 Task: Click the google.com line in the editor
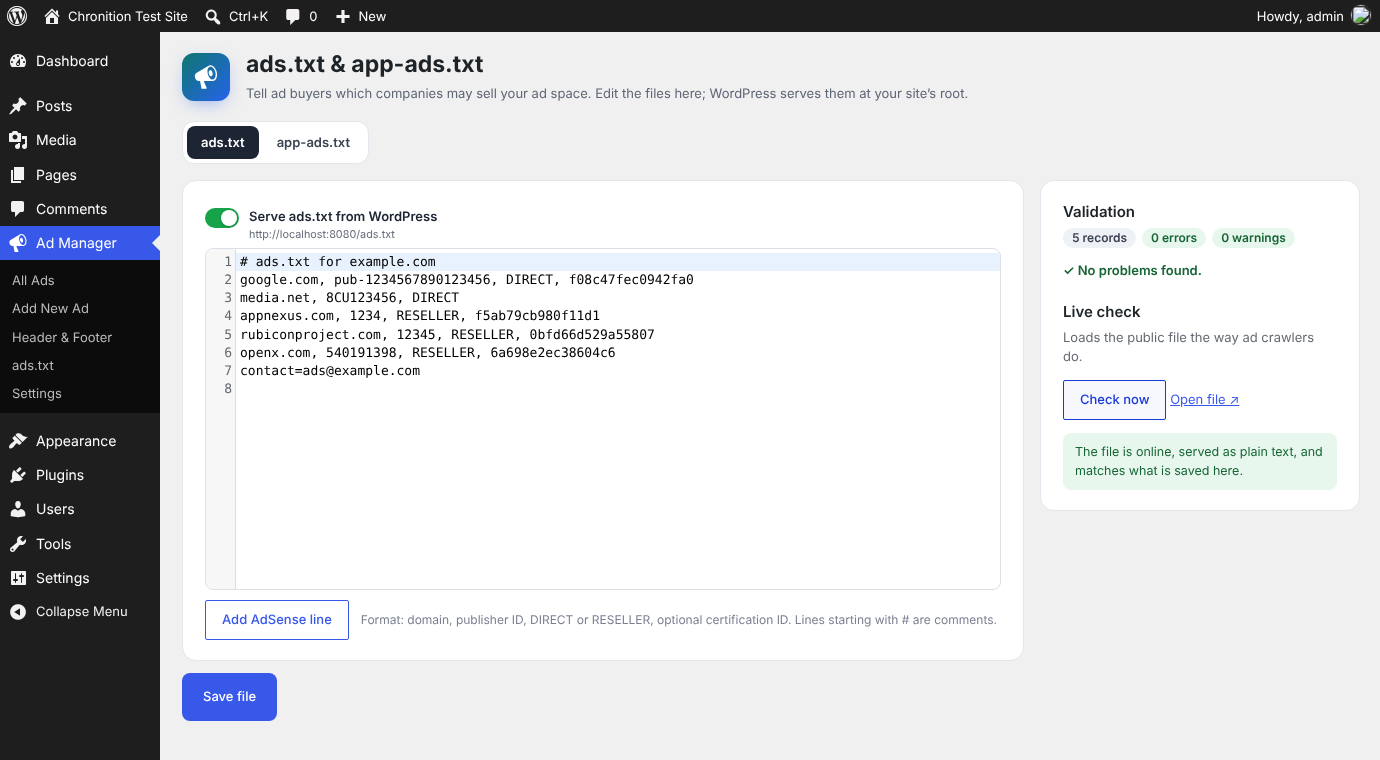[x=467, y=280]
